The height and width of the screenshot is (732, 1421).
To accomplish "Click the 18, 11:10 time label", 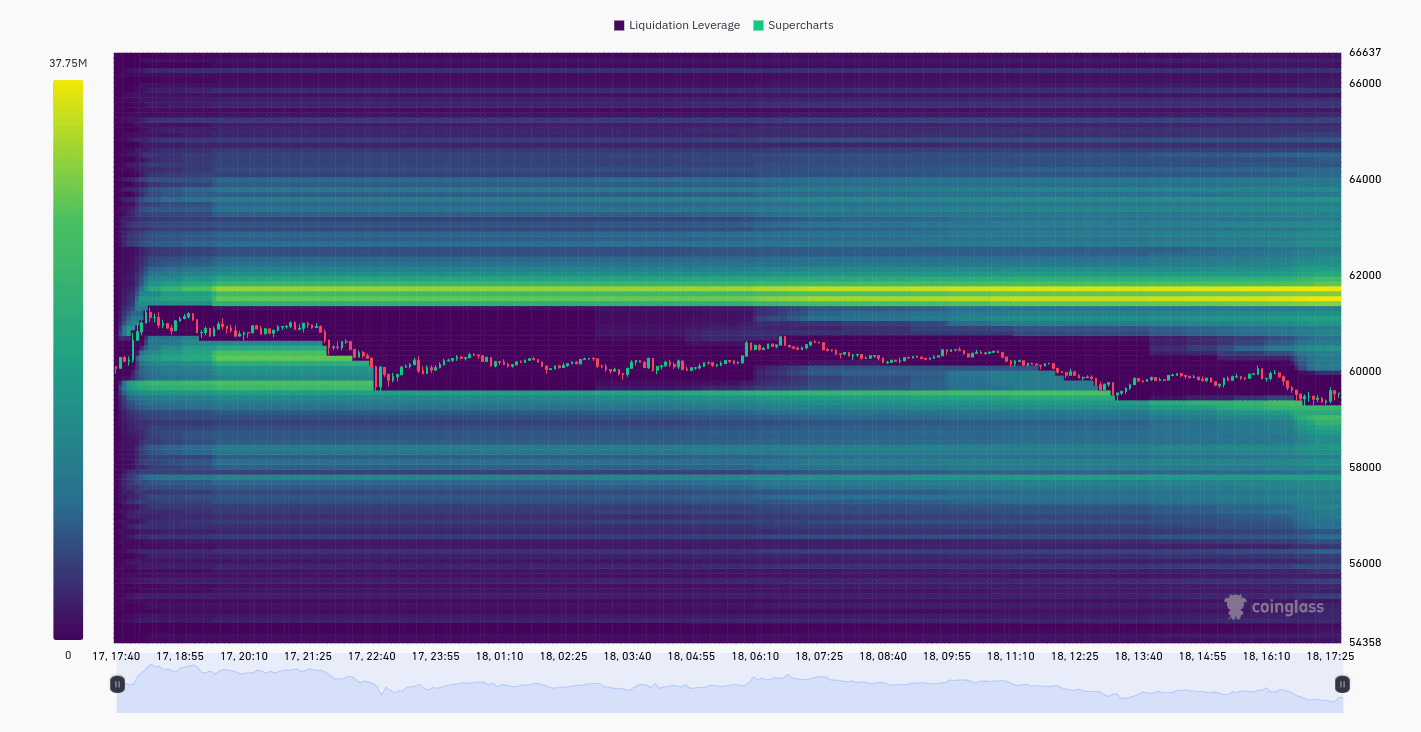I will pyautogui.click(x=1011, y=656).
